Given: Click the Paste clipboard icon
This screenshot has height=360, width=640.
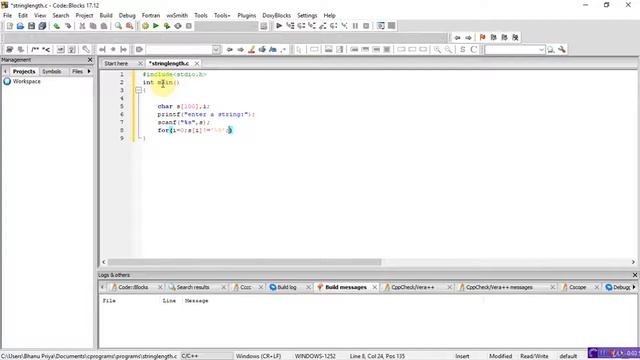Looking at the screenshot, I should (x=104, y=26).
